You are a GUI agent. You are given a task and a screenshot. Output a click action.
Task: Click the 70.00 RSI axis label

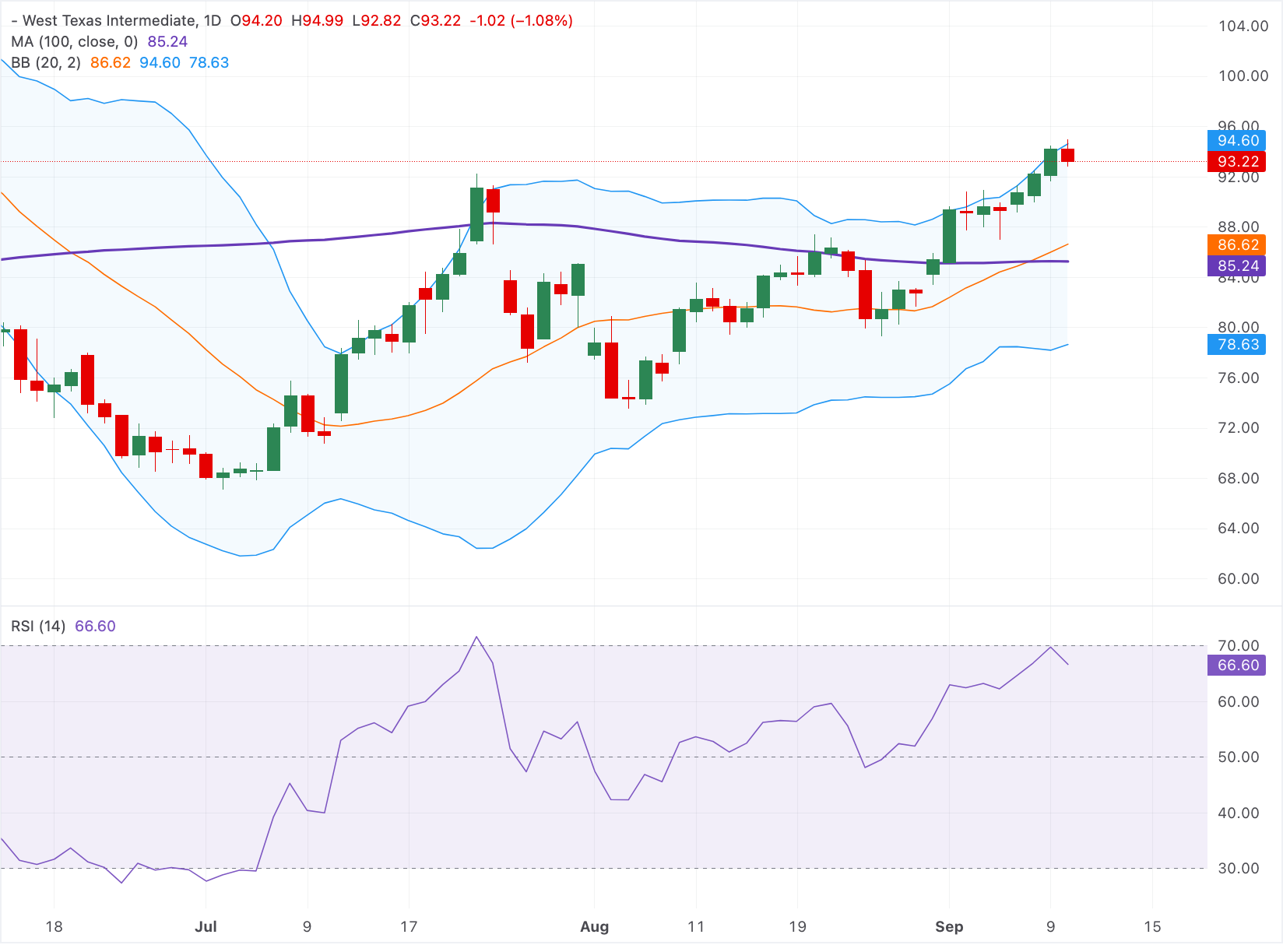tap(1238, 646)
